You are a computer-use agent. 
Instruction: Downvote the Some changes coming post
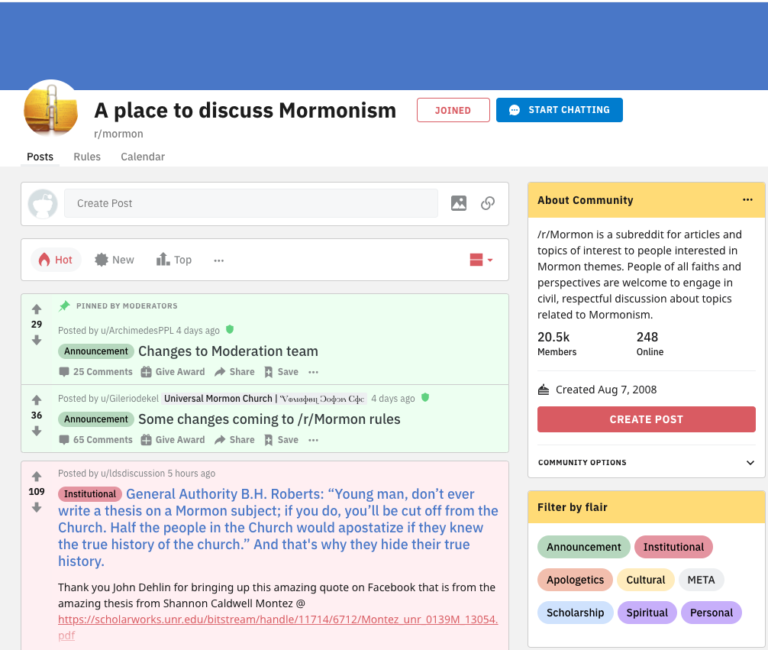(37, 431)
